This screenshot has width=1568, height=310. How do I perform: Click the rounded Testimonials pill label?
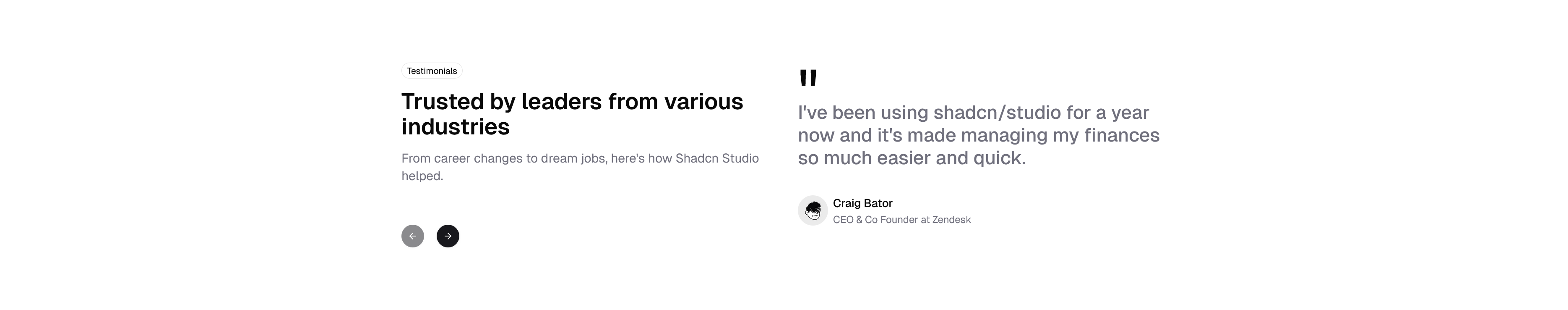432,71
